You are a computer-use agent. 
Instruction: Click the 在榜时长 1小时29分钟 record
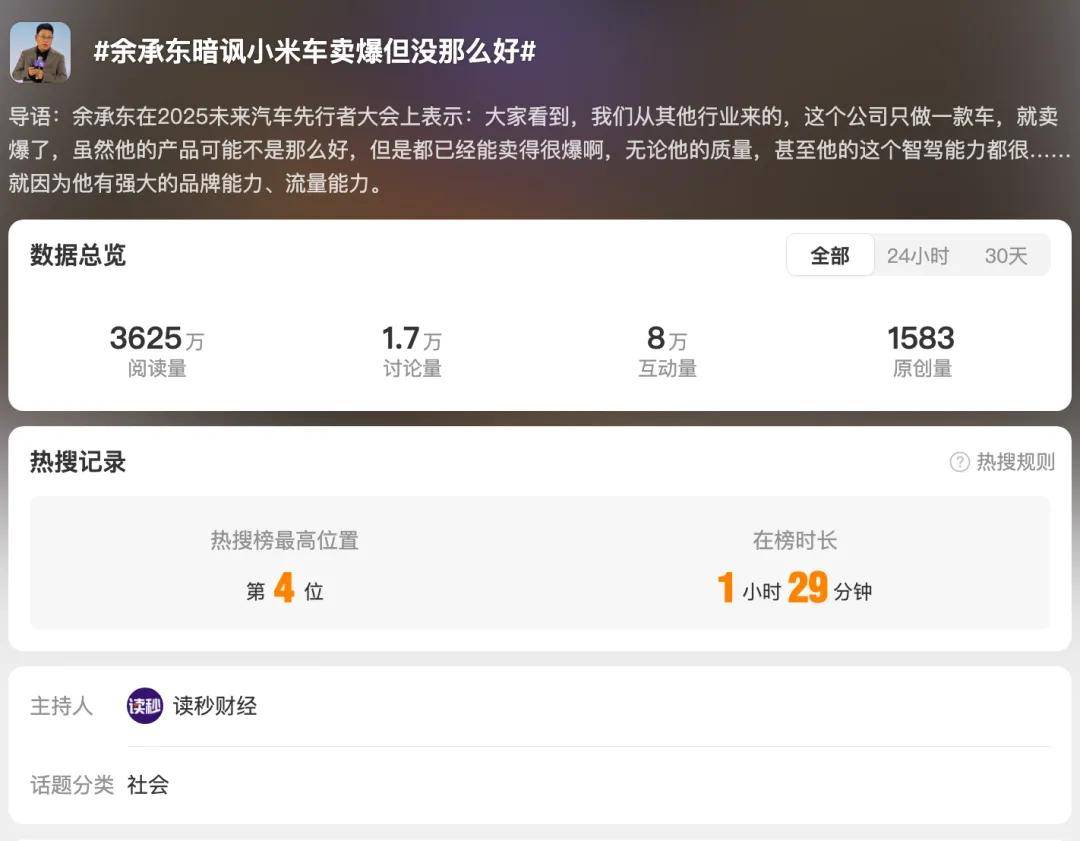(795, 567)
